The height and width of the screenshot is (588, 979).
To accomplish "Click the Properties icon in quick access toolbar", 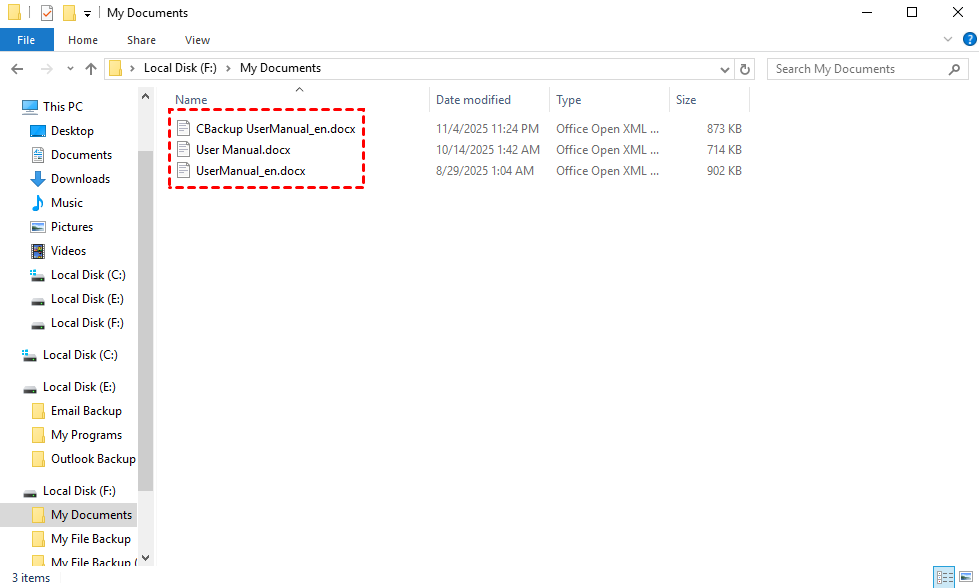I will pyautogui.click(x=46, y=13).
